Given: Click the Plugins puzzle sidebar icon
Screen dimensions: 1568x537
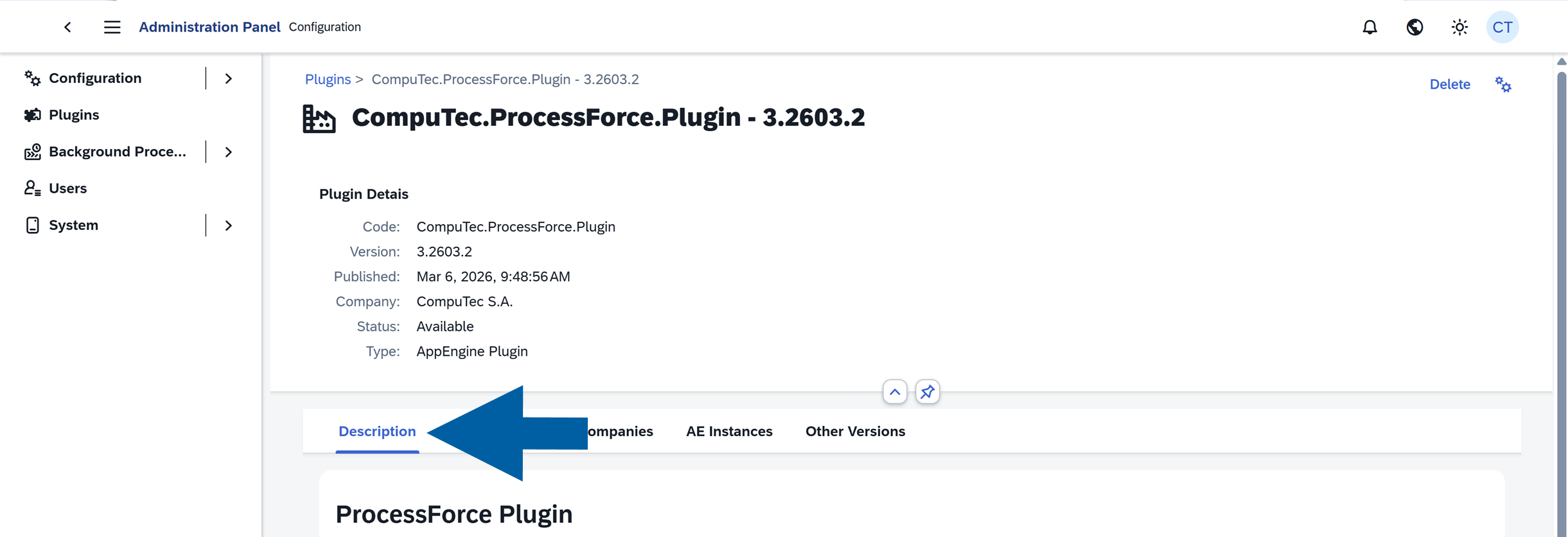Looking at the screenshot, I should click(32, 115).
